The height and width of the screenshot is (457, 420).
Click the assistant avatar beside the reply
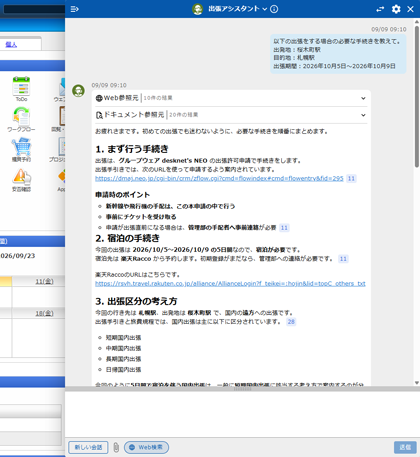pos(78,91)
